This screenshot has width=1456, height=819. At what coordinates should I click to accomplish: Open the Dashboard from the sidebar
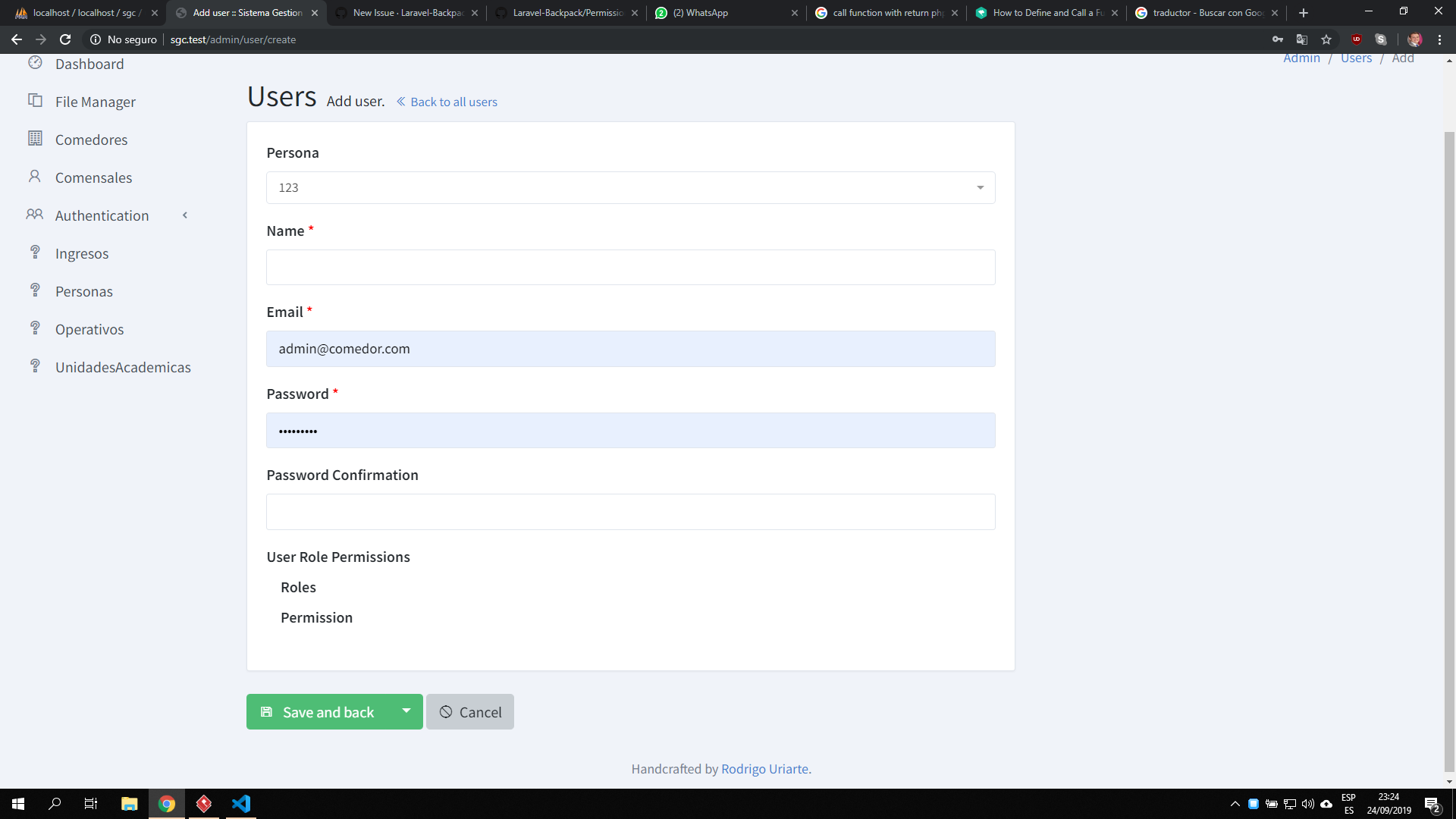point(35,64)
